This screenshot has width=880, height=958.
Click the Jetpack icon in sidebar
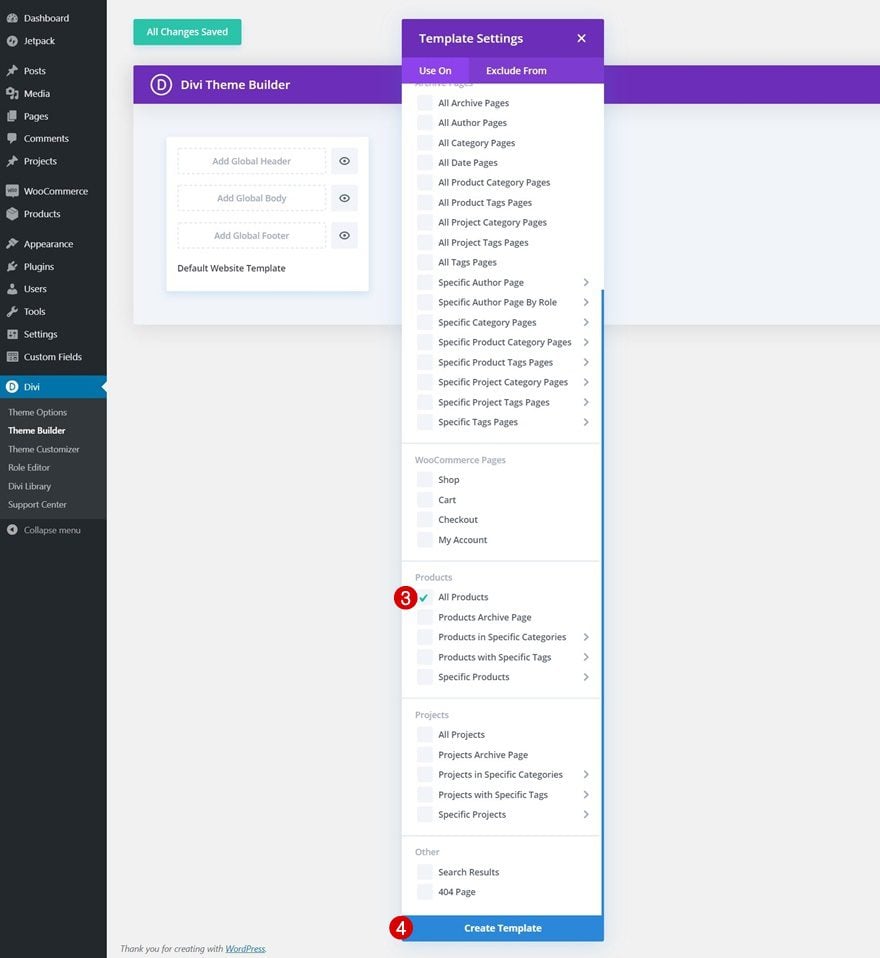12,41
